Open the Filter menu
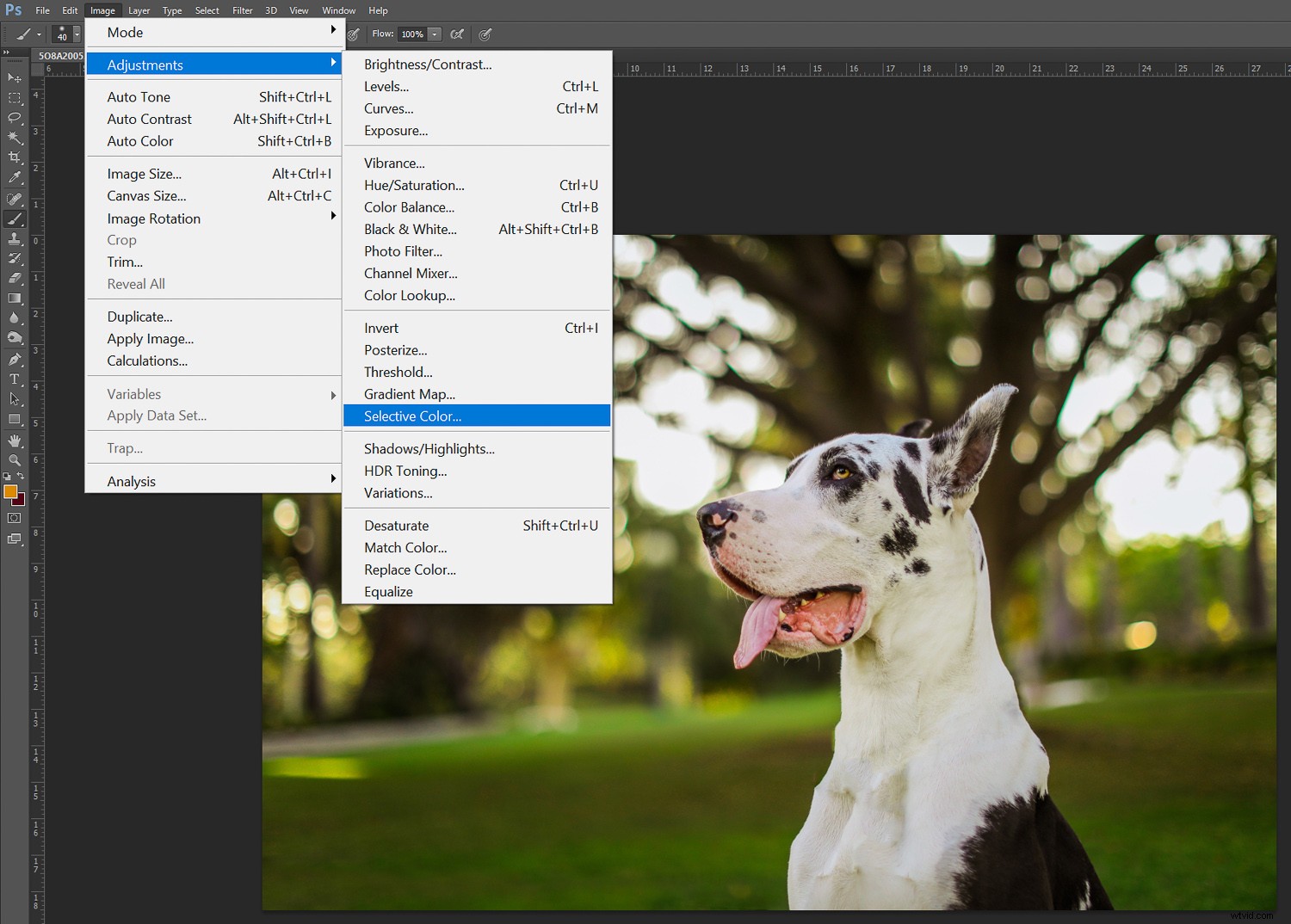 click(242, 10)
